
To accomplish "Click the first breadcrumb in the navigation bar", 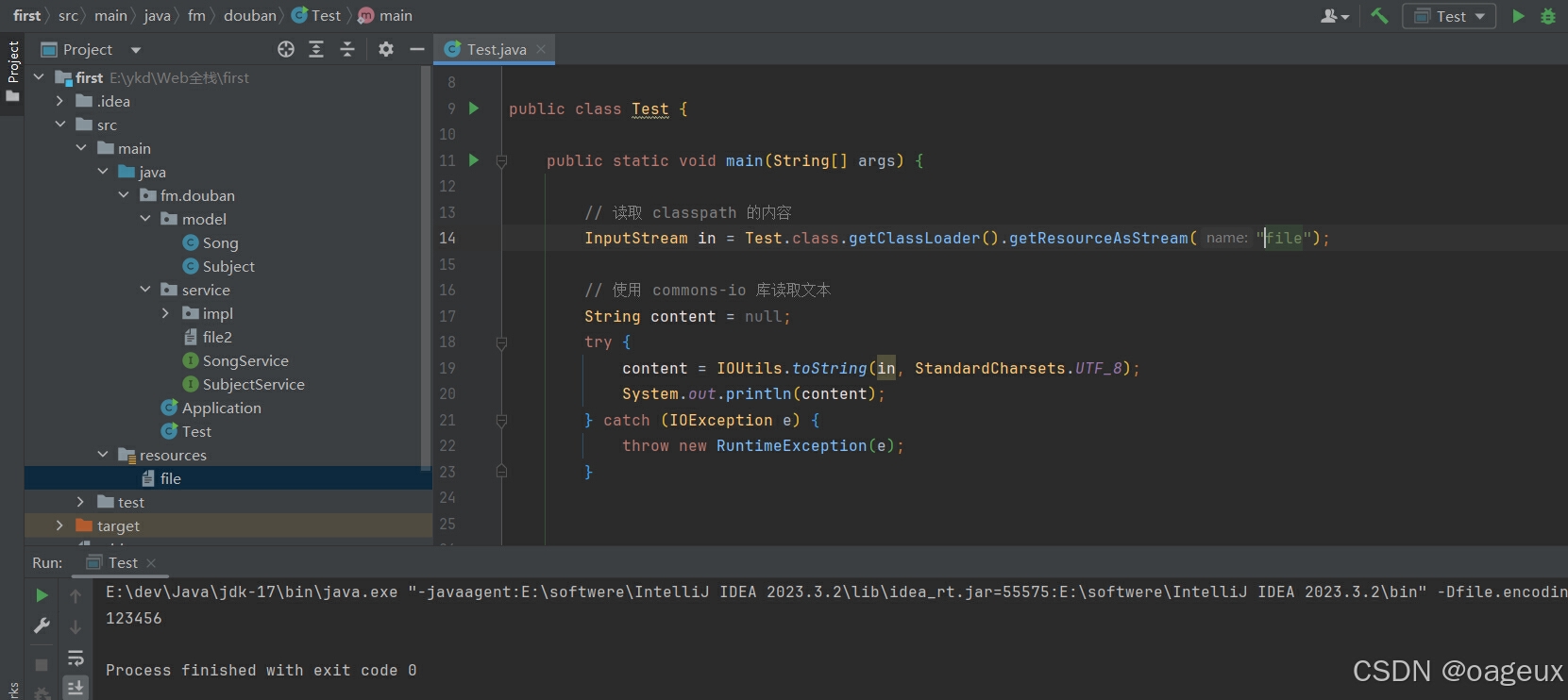I will tap(27, 15).
